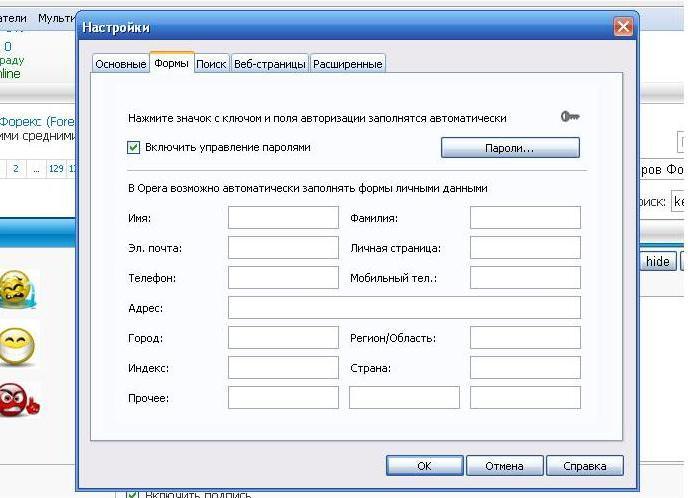Image resolution: width=688 pixels, height=498 pixels.
Task: Go to page 129 in background forum
Action: tap(56, 168)
